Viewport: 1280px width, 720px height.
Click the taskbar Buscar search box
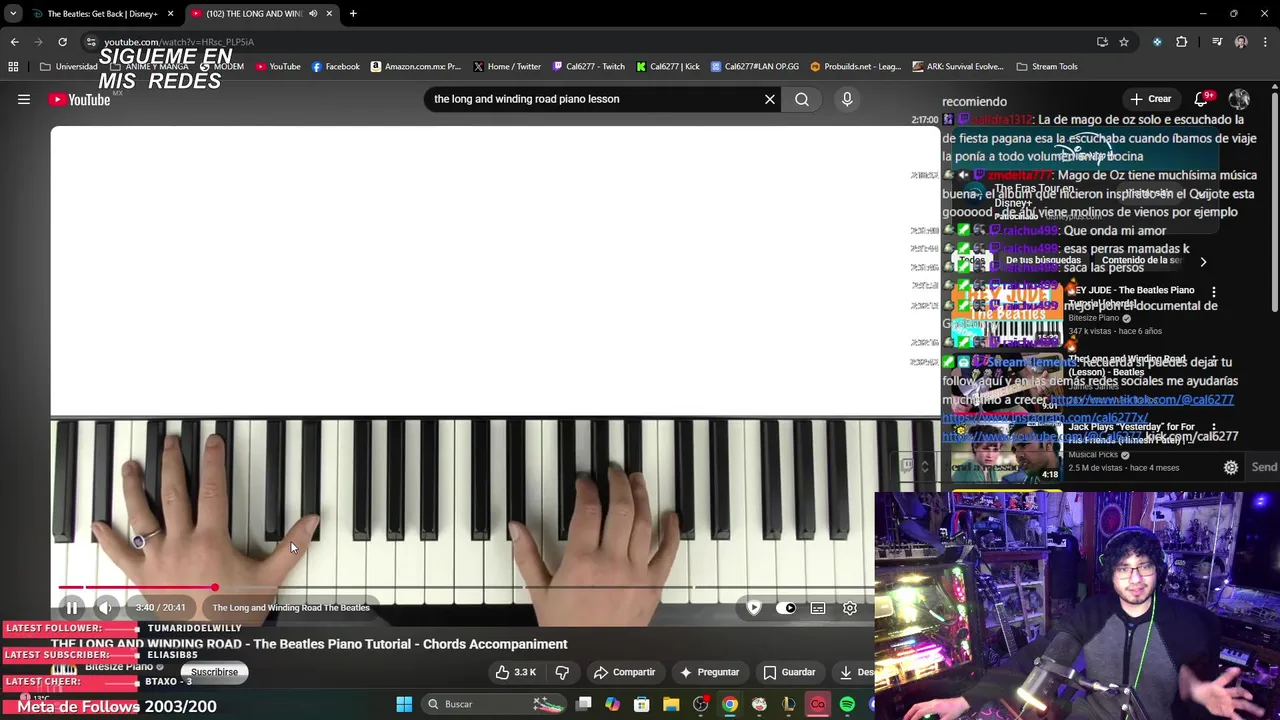pyautogui.click(x=493, y=704)
